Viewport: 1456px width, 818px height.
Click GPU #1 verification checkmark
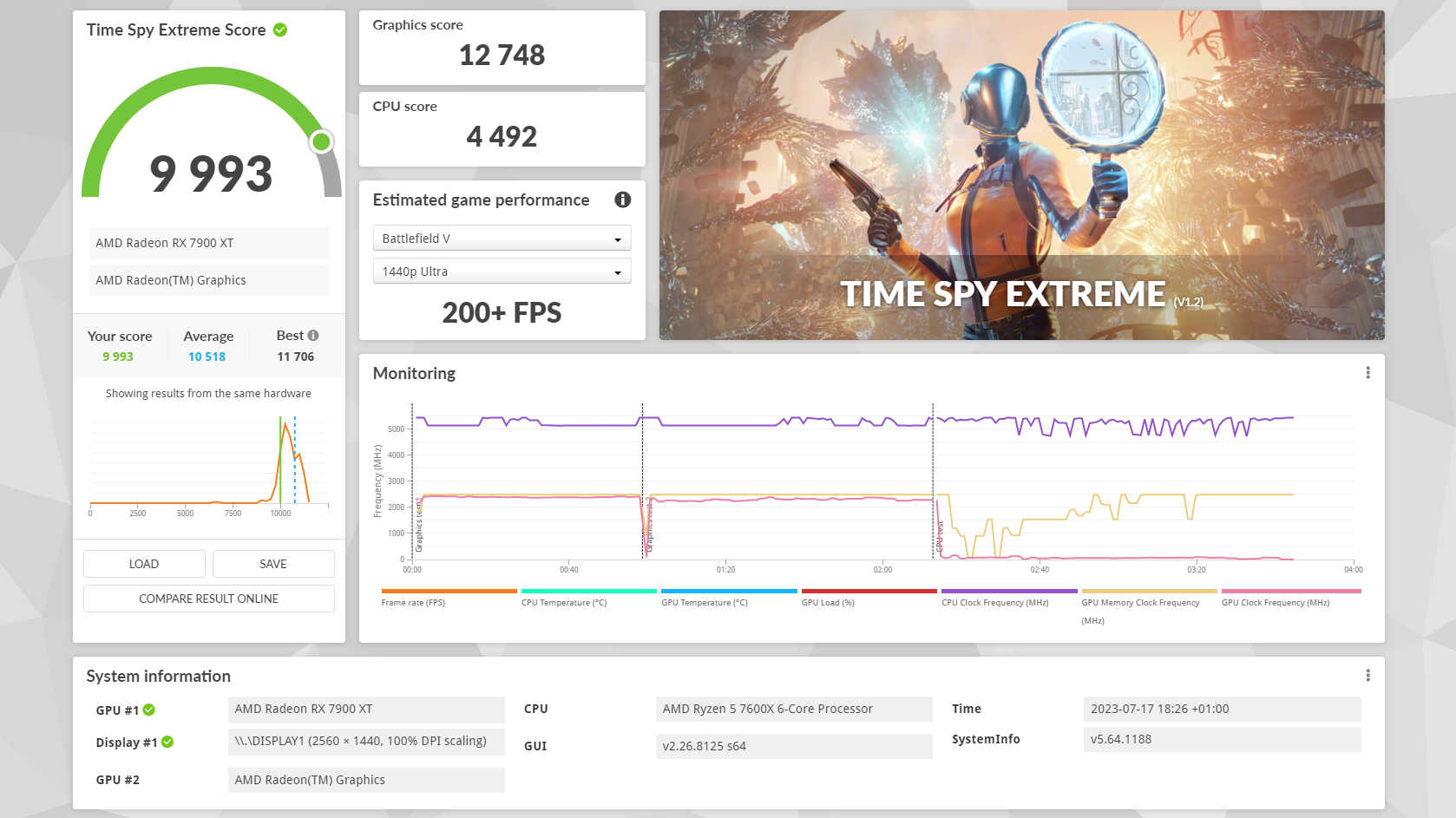(149, 709)
